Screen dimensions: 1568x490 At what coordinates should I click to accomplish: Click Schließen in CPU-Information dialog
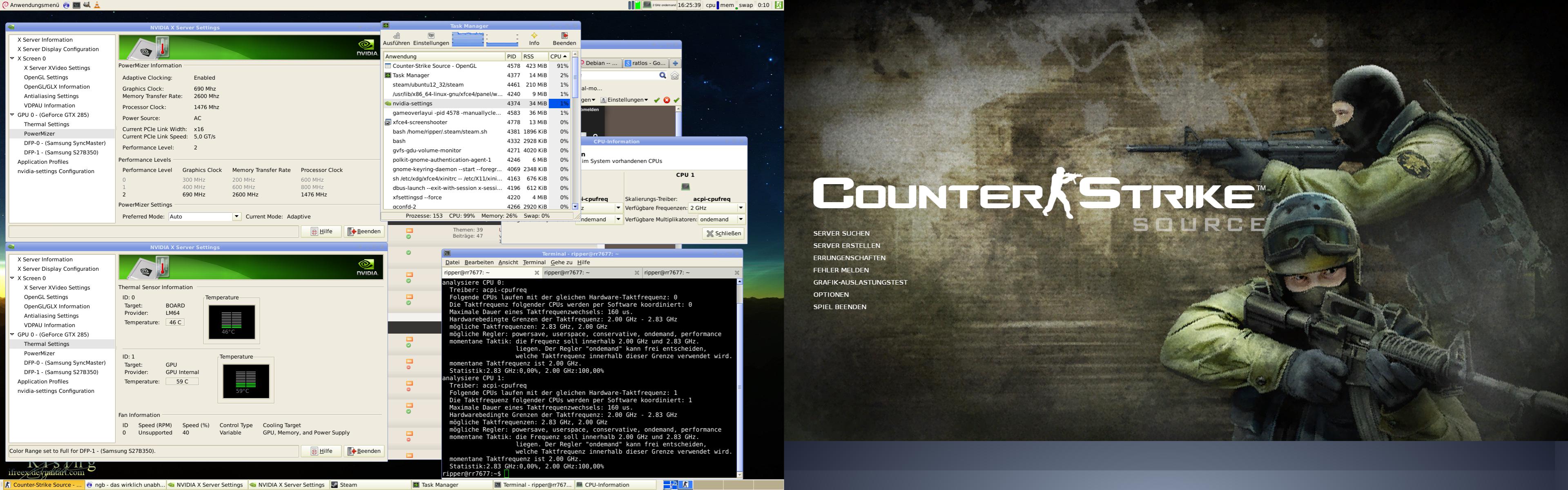click(x=724, y=233)
